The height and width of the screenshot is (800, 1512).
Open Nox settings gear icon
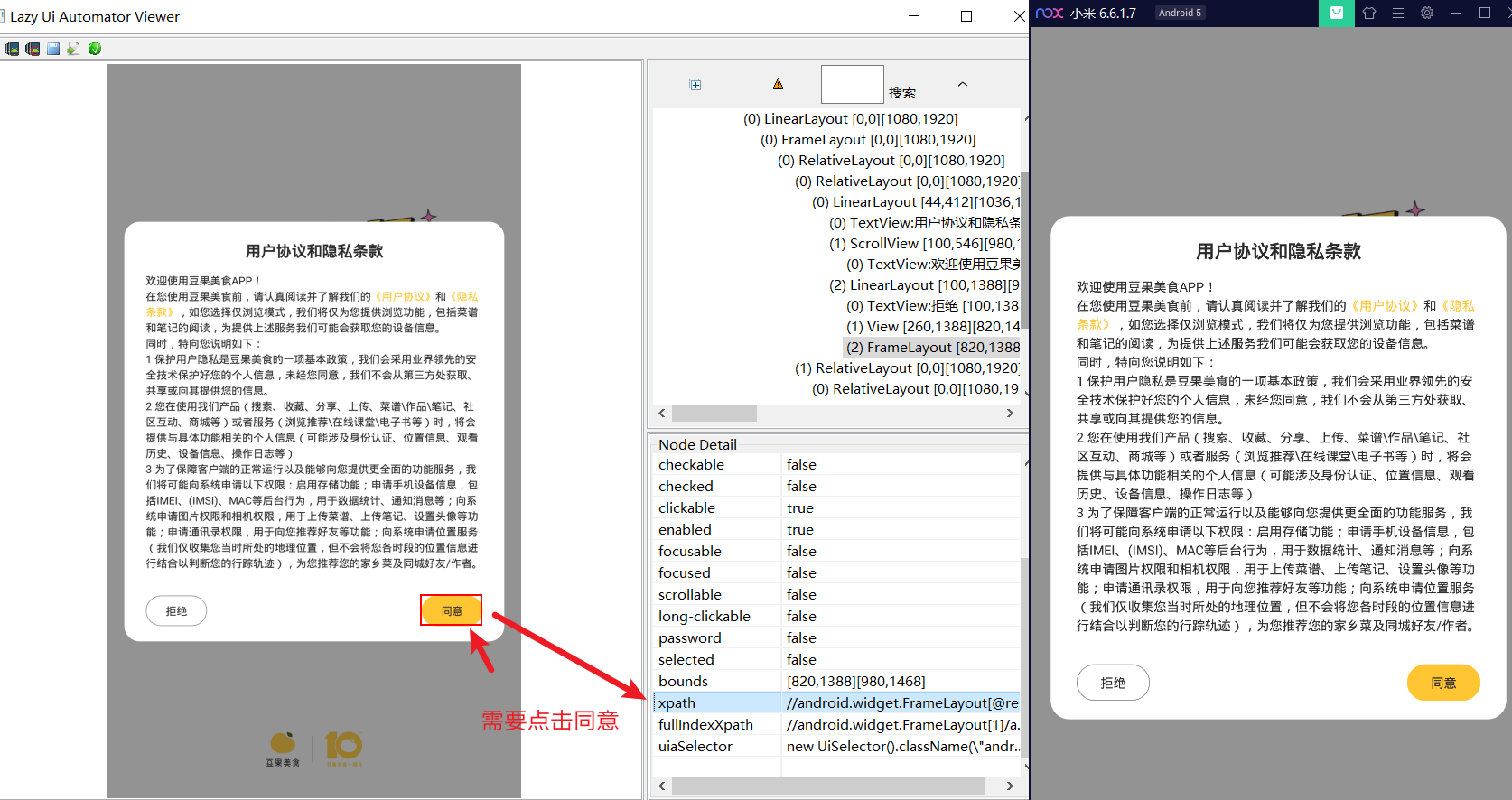[1427, 13]
